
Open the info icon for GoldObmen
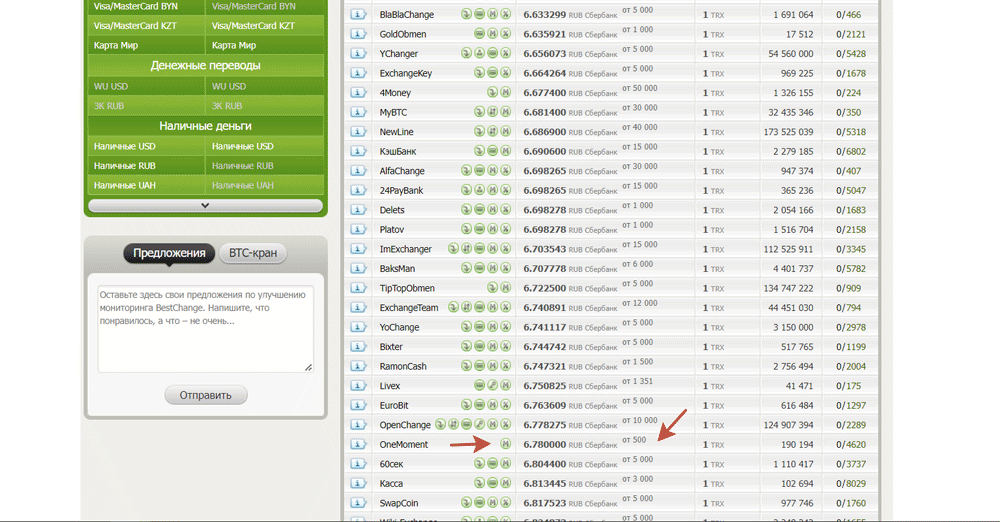358,34
